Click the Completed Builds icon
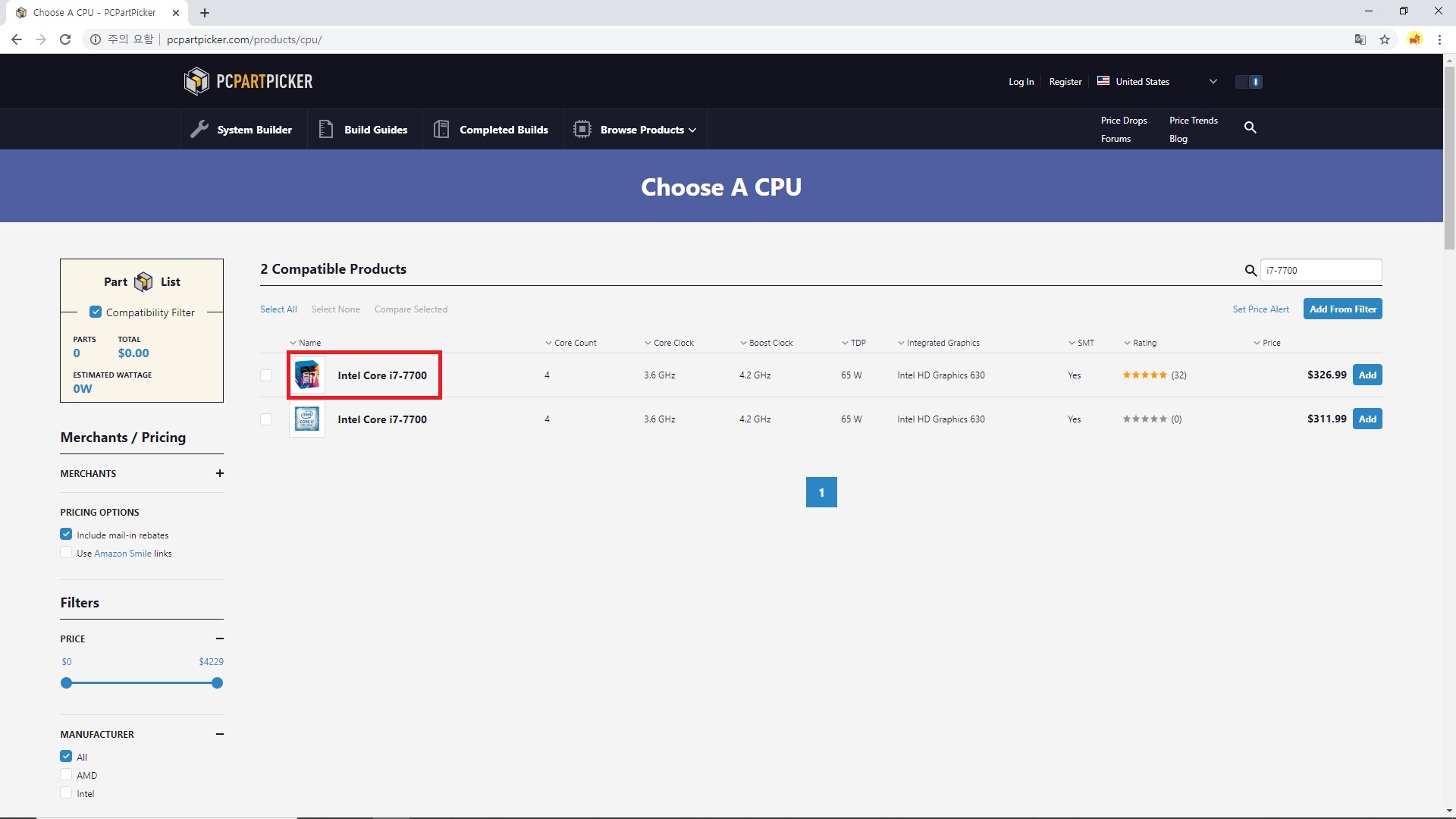 (441, 129)
